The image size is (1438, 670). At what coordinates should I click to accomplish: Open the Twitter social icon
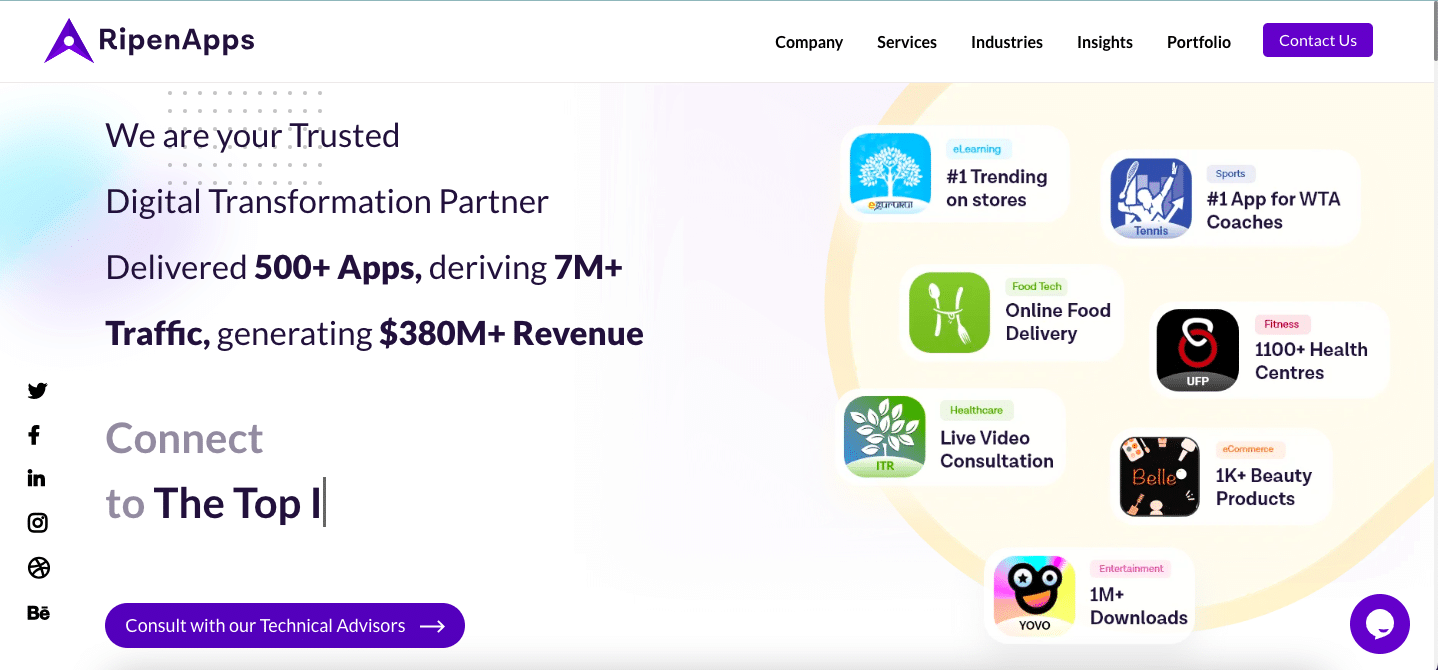pyautogui.click(x=38, y=391)
